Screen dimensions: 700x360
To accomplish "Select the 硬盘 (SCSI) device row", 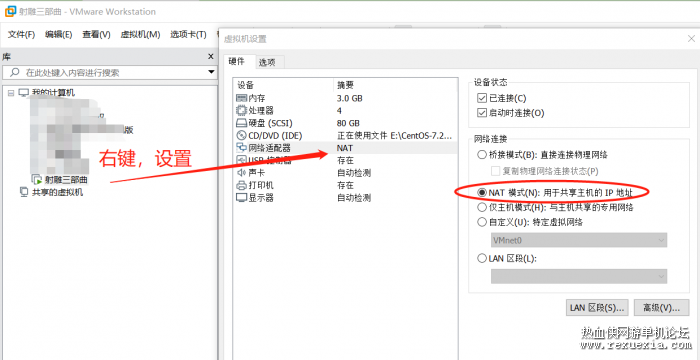I will coord(346,123).
